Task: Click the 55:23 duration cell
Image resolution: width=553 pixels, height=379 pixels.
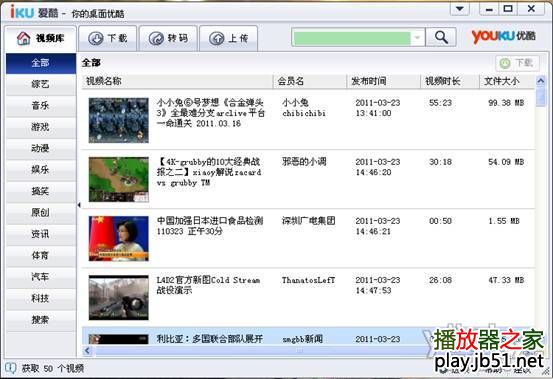Action: click(x=440, y=103)
